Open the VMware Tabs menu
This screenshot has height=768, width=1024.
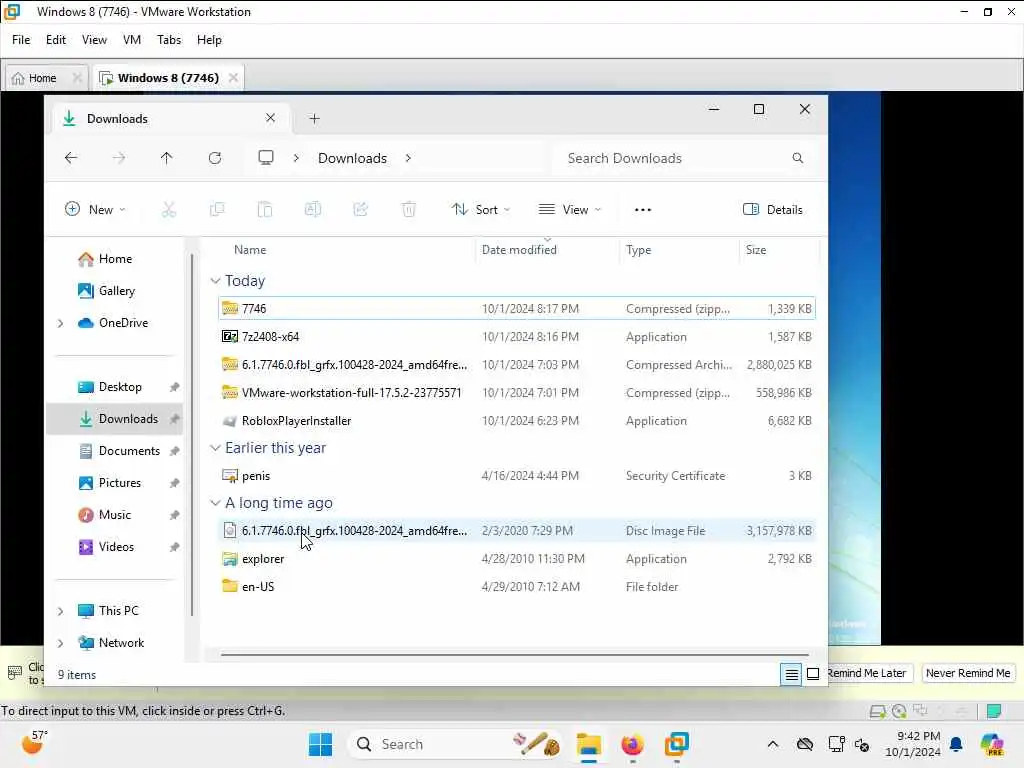[x=168, y=40]
